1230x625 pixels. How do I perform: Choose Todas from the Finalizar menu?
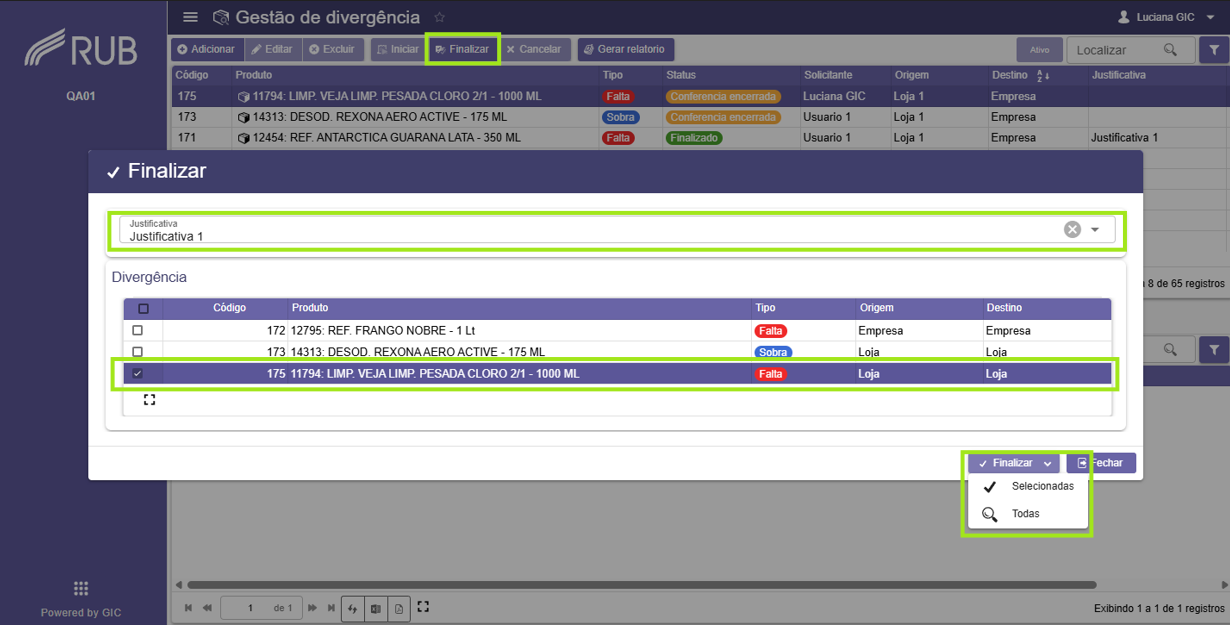(1028, 514)
